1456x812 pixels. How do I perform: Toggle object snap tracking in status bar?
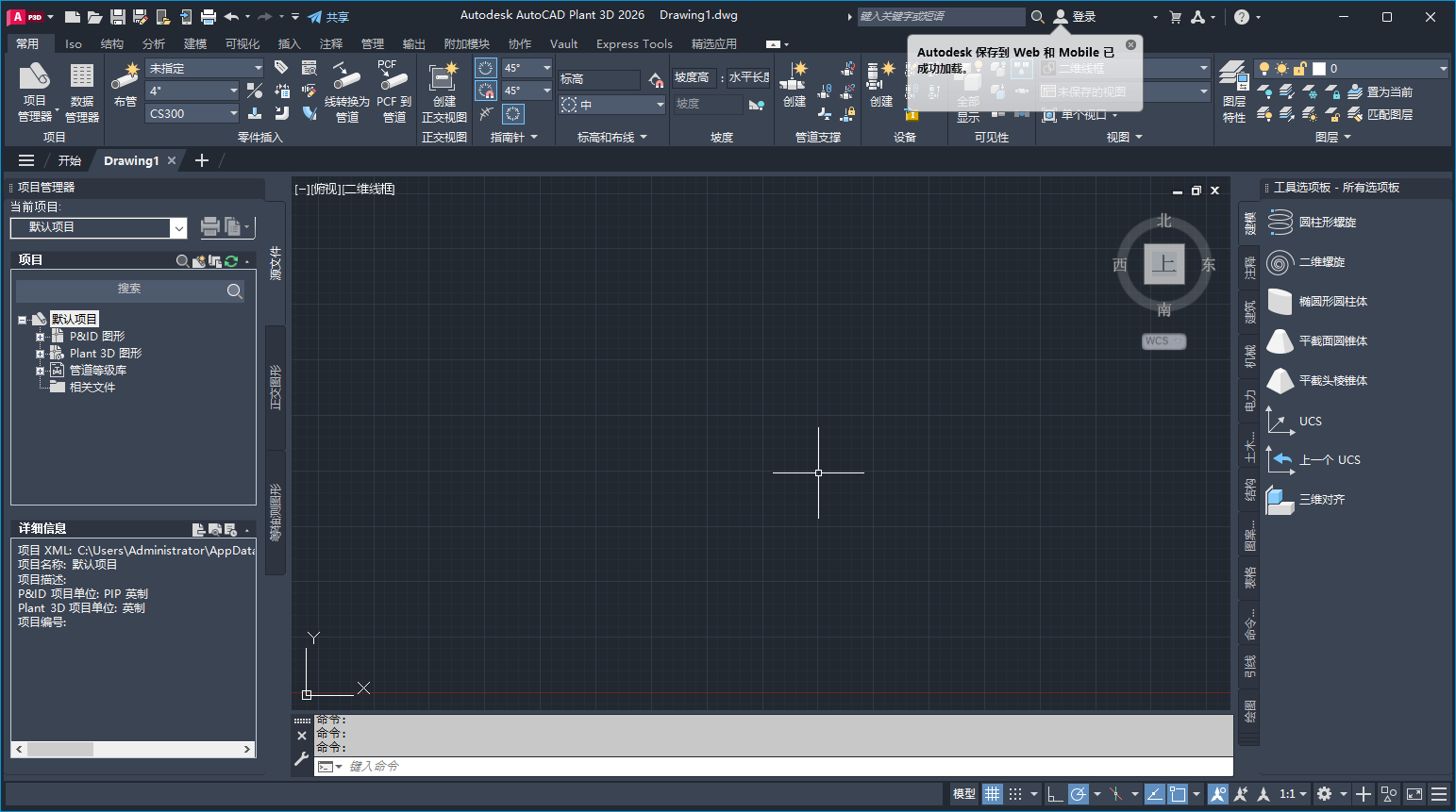[1154, 794]
